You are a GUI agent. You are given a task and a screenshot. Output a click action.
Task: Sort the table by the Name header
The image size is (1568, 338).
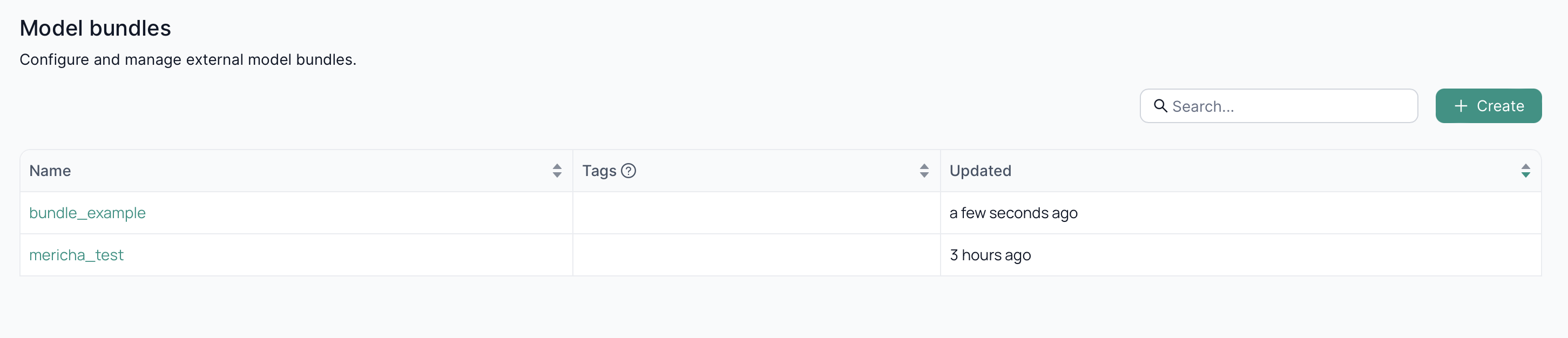point(50,171)
